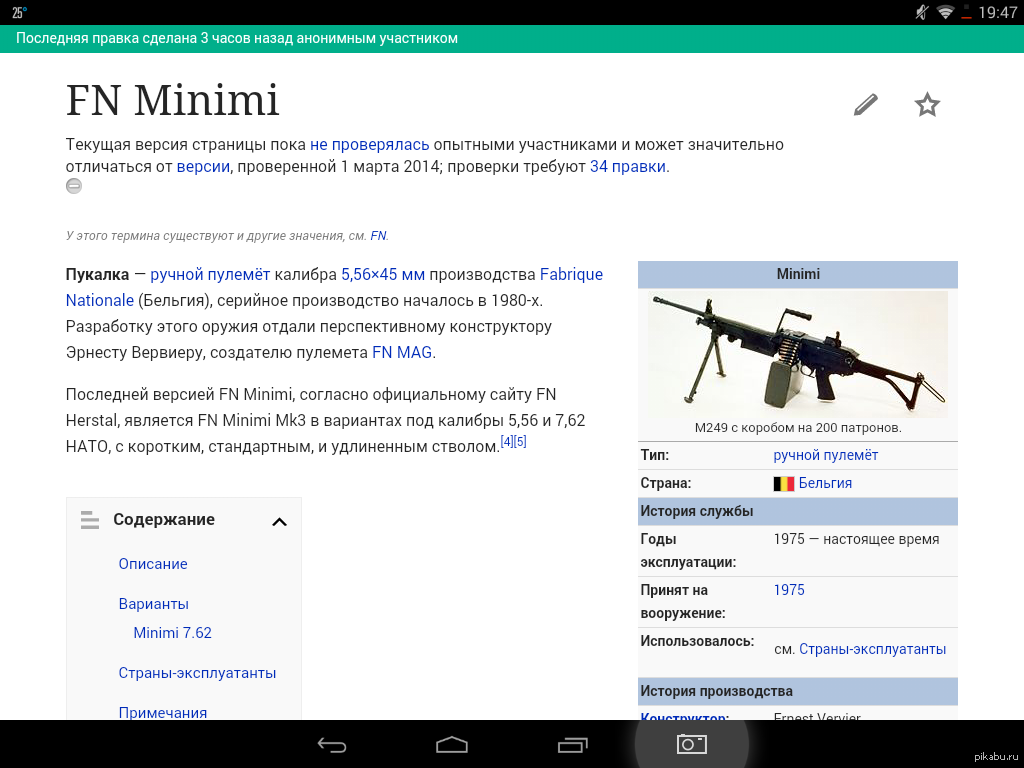Tap the image caption about 200 патронов
This screenshot has height=768, width=1024.
pyautogui.click(x=798, y=428)
